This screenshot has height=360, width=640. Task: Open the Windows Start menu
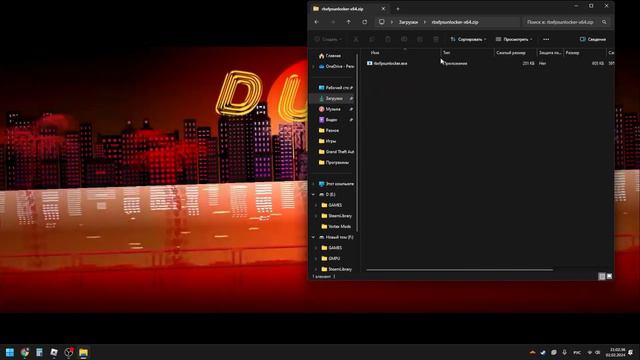pos(10,352)
